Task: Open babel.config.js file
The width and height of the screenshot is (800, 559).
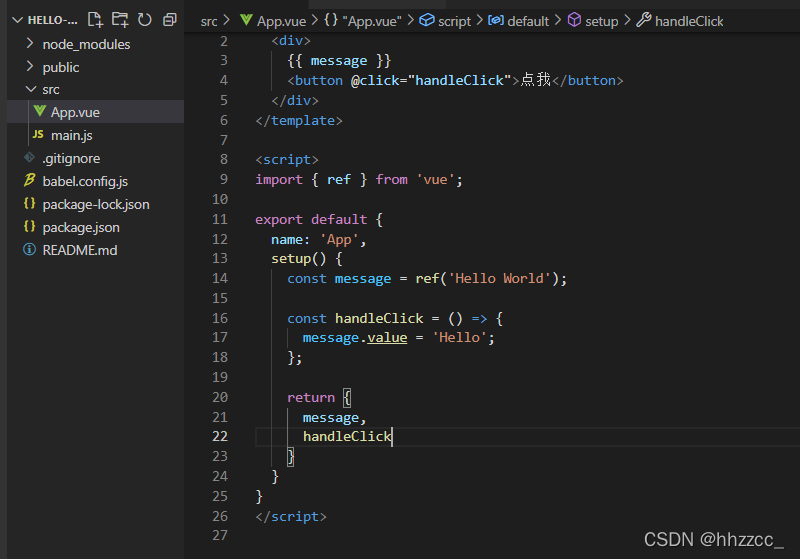Action: click(x=95, y=181)
